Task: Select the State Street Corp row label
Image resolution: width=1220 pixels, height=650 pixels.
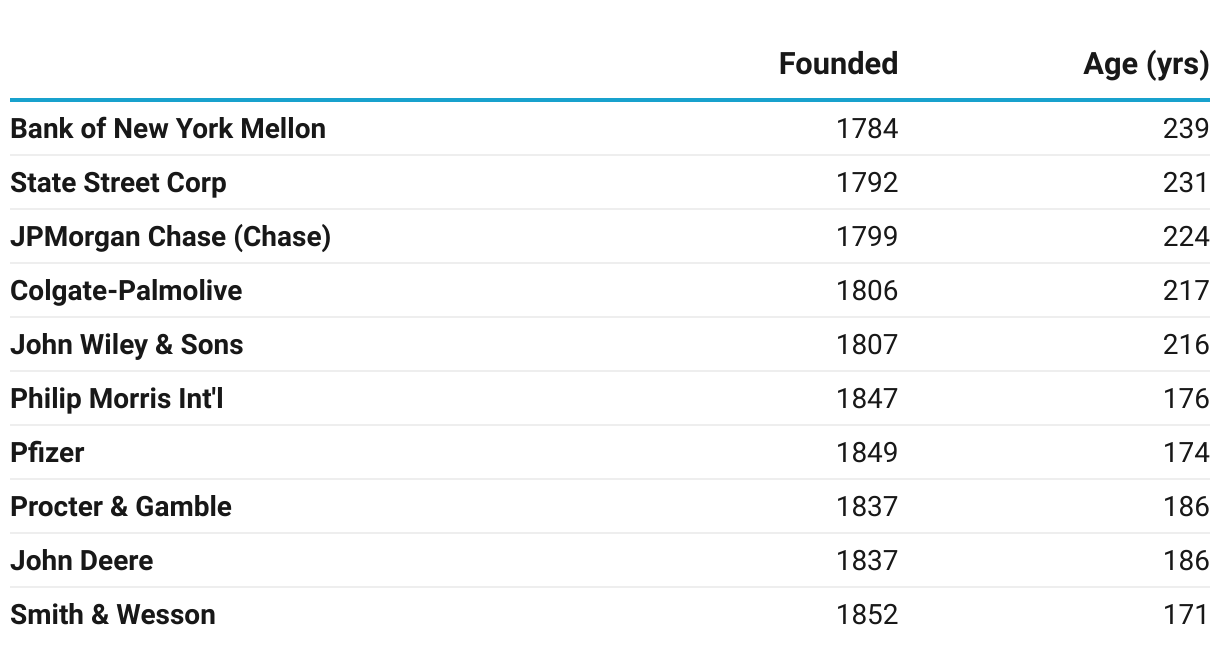Action: [118, 183]
